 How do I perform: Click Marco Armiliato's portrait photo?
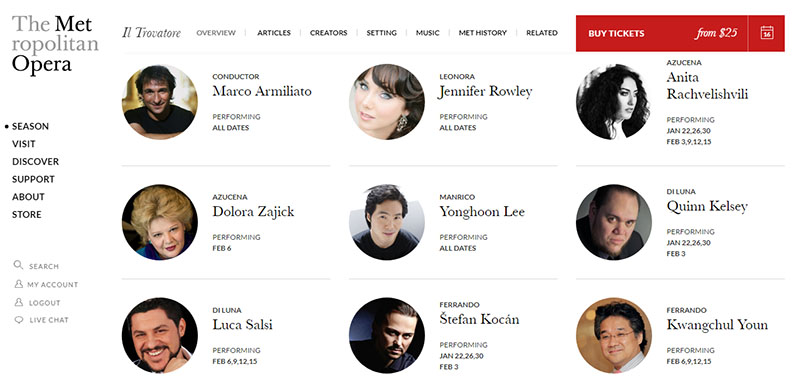[x=160, y=102]
